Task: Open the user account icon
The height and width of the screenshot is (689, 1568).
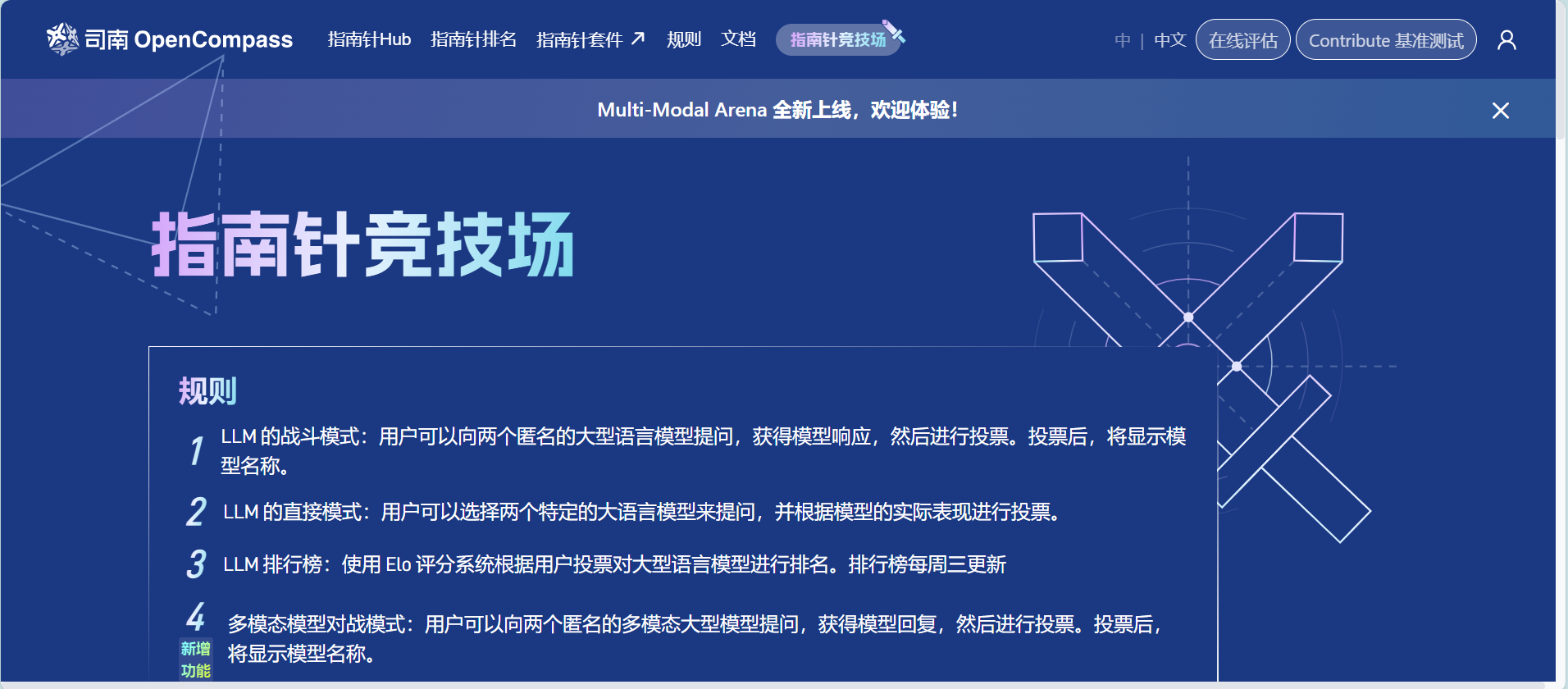Action: tap(1506, 39)
